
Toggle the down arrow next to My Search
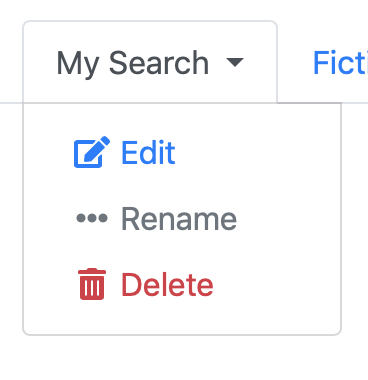coord(235,62)
